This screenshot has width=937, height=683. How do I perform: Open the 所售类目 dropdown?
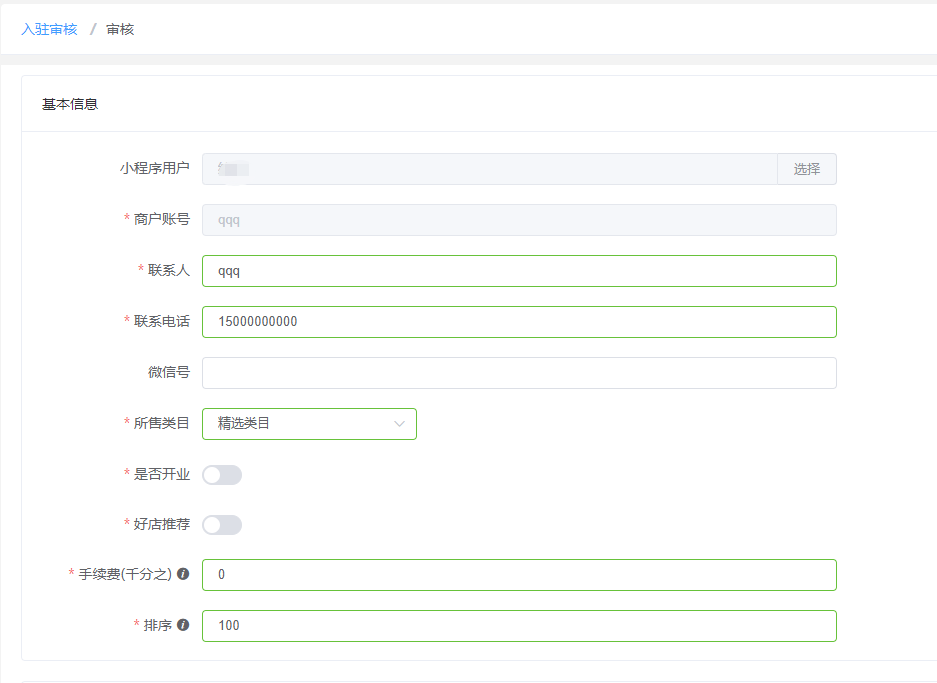coord(309,424)
